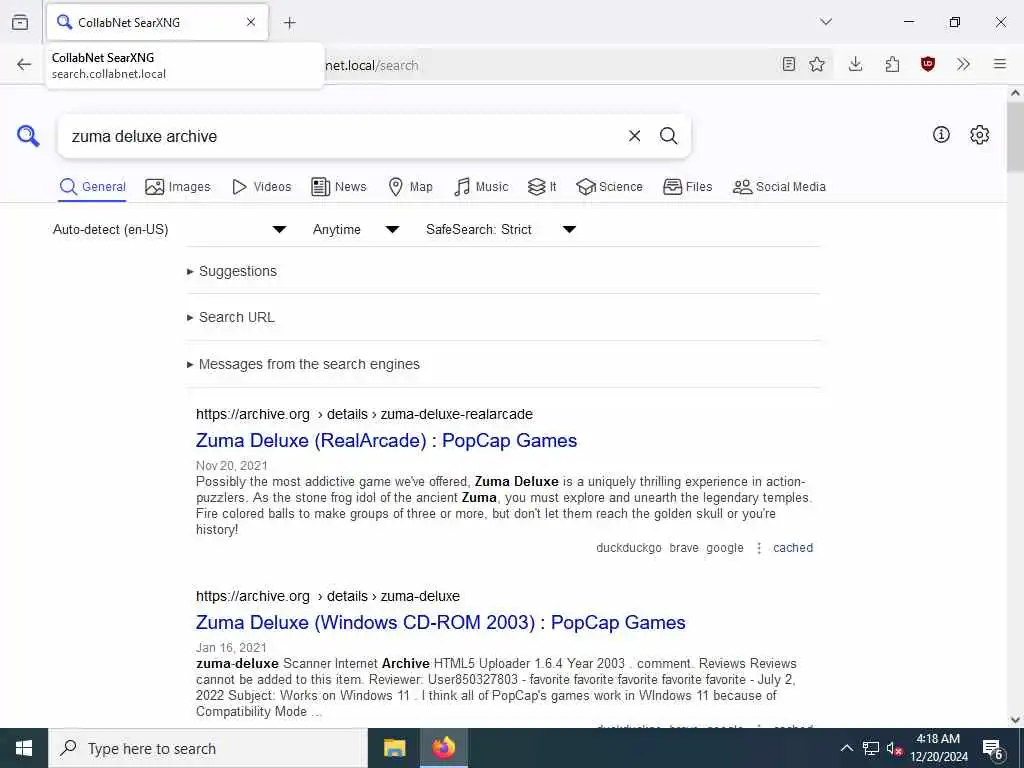Toggle Firefox reader view icon
Screen dimensions: 1024x768
coord(789,64)
